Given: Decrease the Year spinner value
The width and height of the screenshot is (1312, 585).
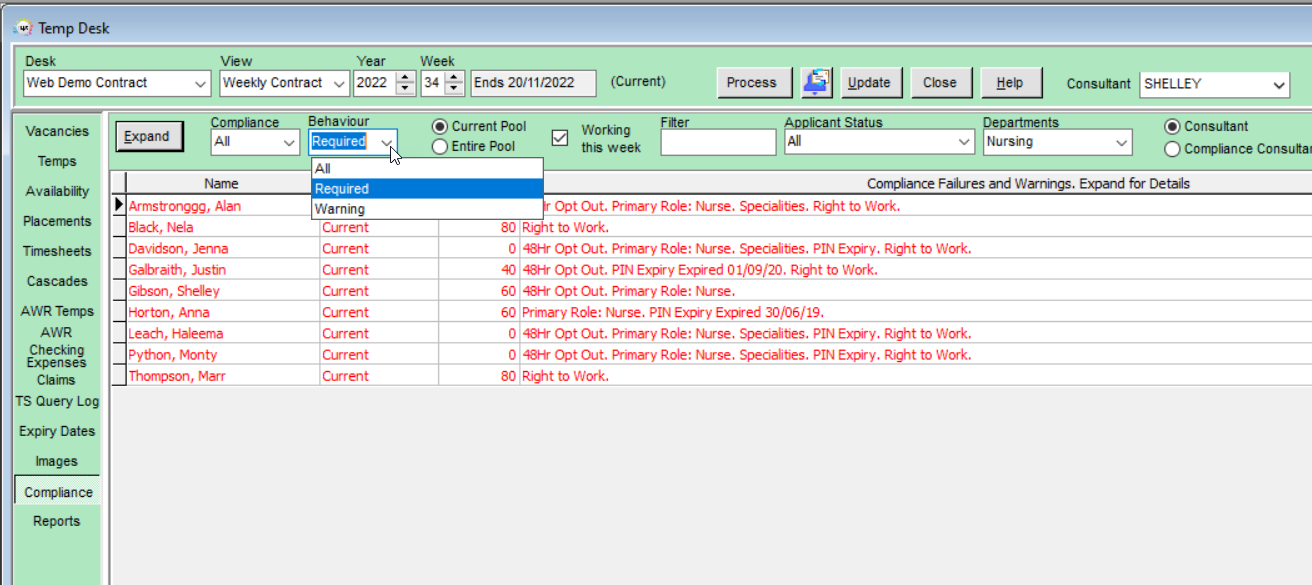Looking at the screenshot, I should click(x=405, y=89).
